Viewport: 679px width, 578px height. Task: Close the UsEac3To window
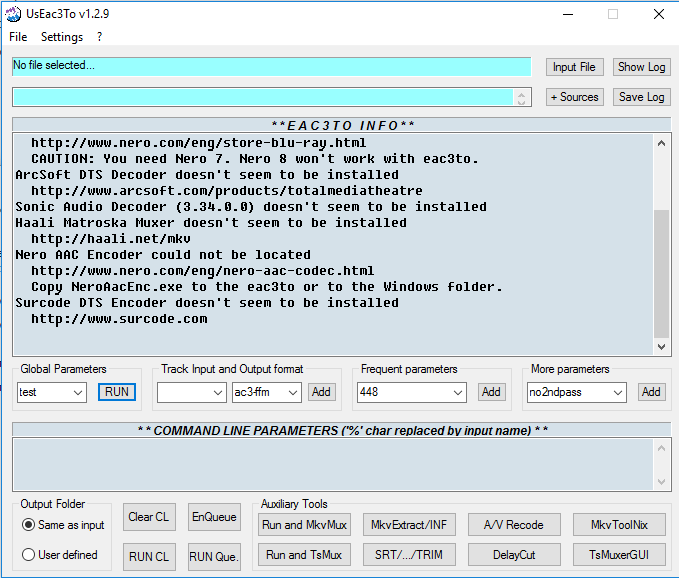click(659, 14)
